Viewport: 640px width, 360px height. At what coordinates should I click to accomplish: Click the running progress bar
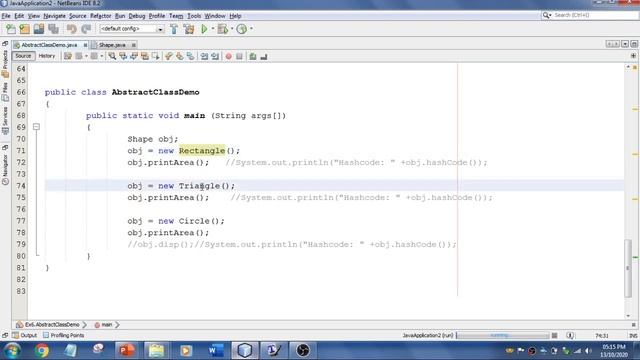tap(502, 336)
